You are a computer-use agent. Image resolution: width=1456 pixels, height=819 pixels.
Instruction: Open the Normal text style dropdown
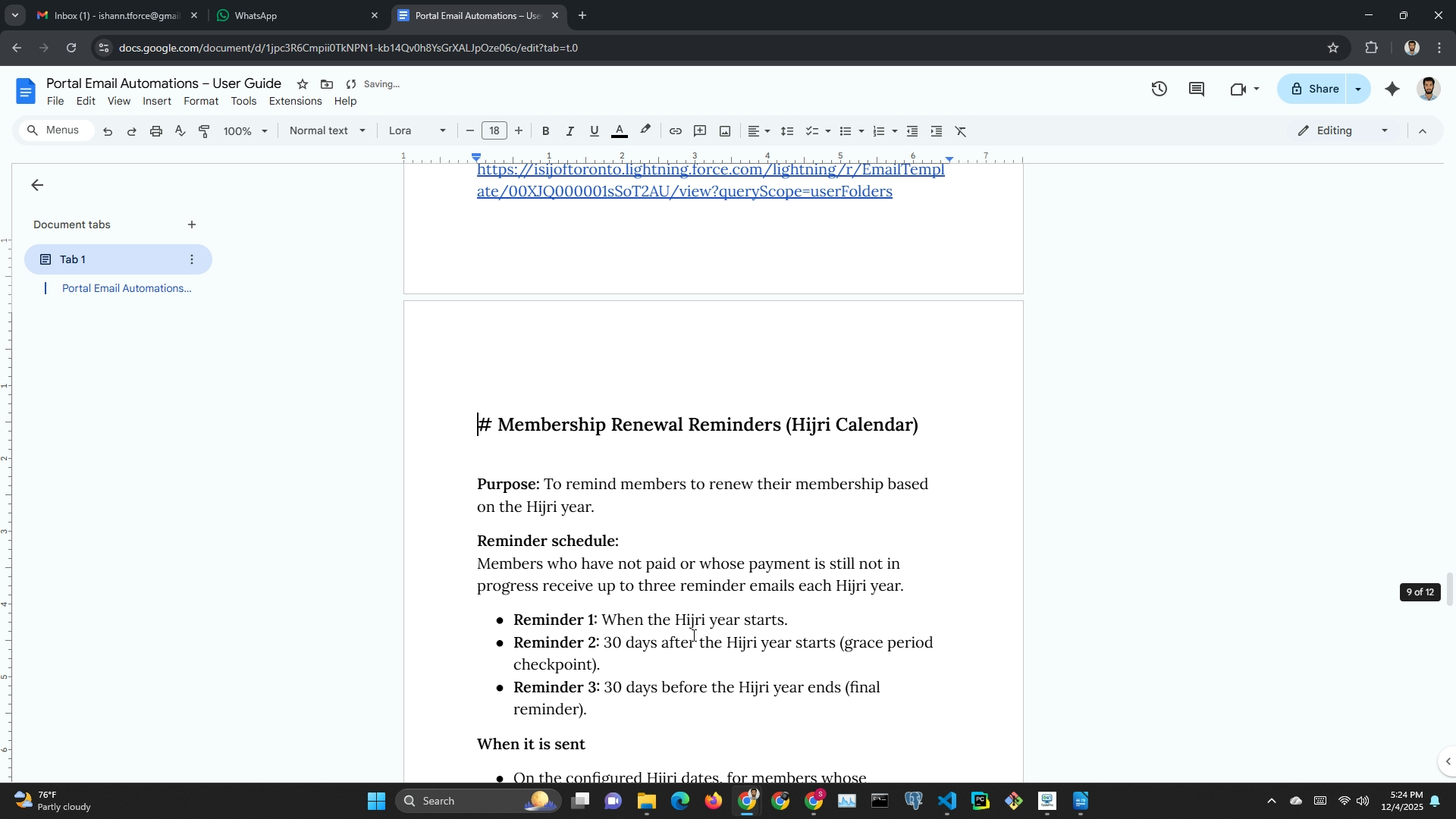click(x=327, y=130)
